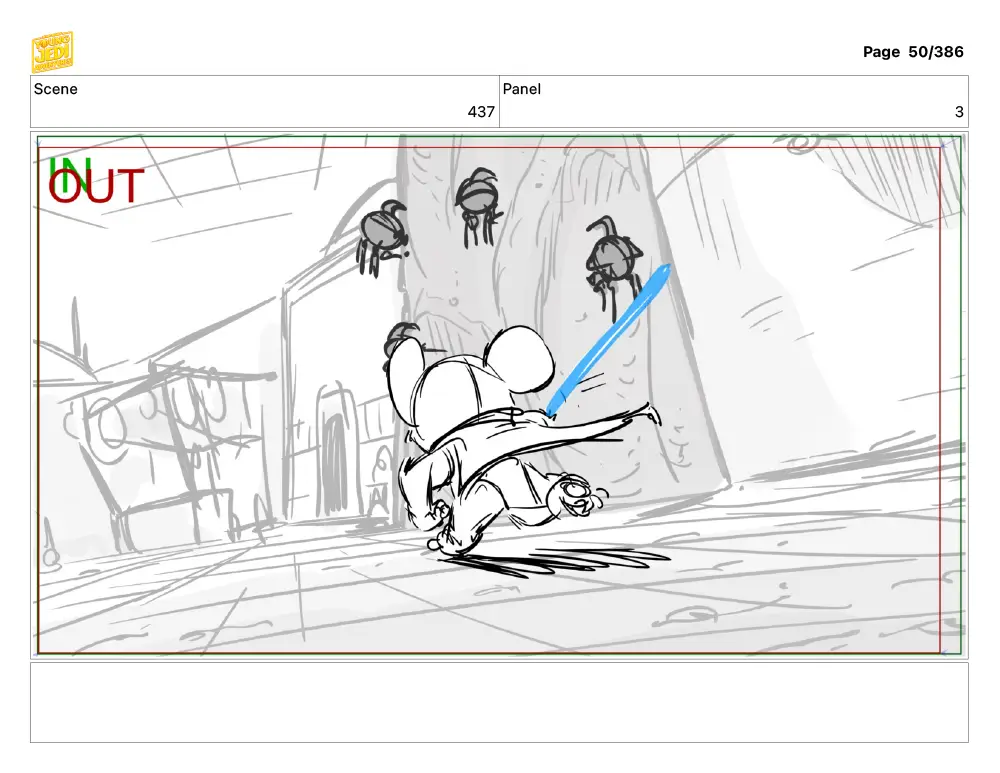Screen dimensions: 1000x773
Task: Click the blue lightsaber in the storyboard sketch
Action: (608, 340)
